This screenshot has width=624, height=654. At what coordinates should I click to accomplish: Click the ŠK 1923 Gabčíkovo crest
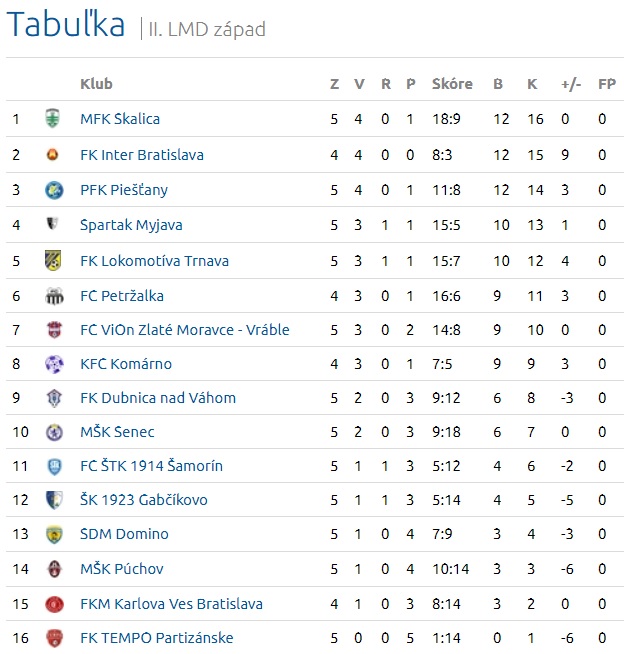53,500
